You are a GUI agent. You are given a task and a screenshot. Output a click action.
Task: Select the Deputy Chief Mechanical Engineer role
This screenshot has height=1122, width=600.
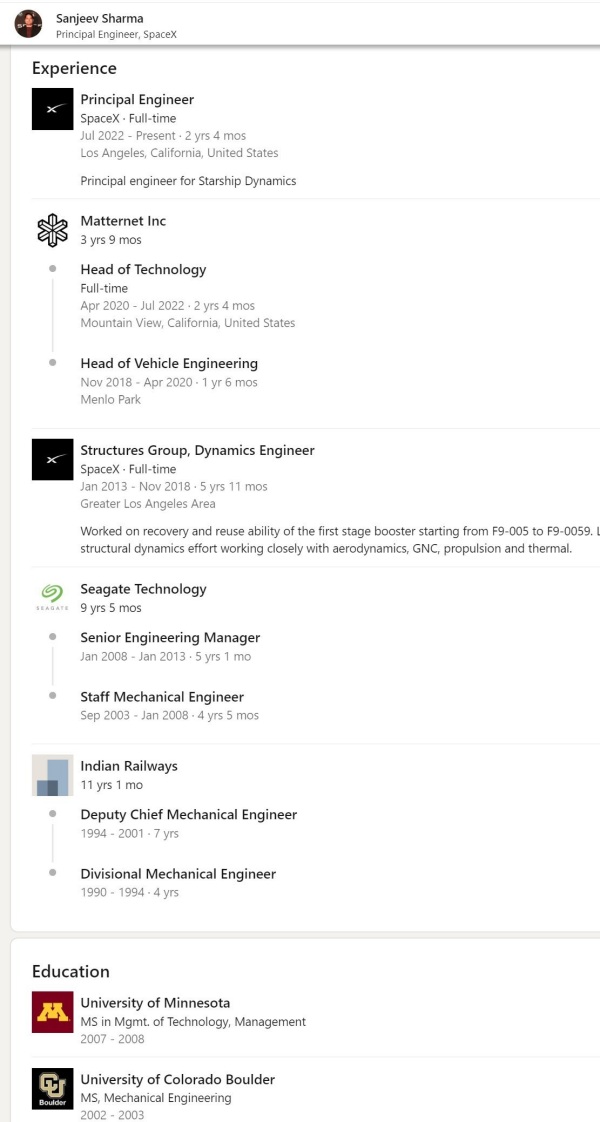pyautogui.click(x=188, y=815)
